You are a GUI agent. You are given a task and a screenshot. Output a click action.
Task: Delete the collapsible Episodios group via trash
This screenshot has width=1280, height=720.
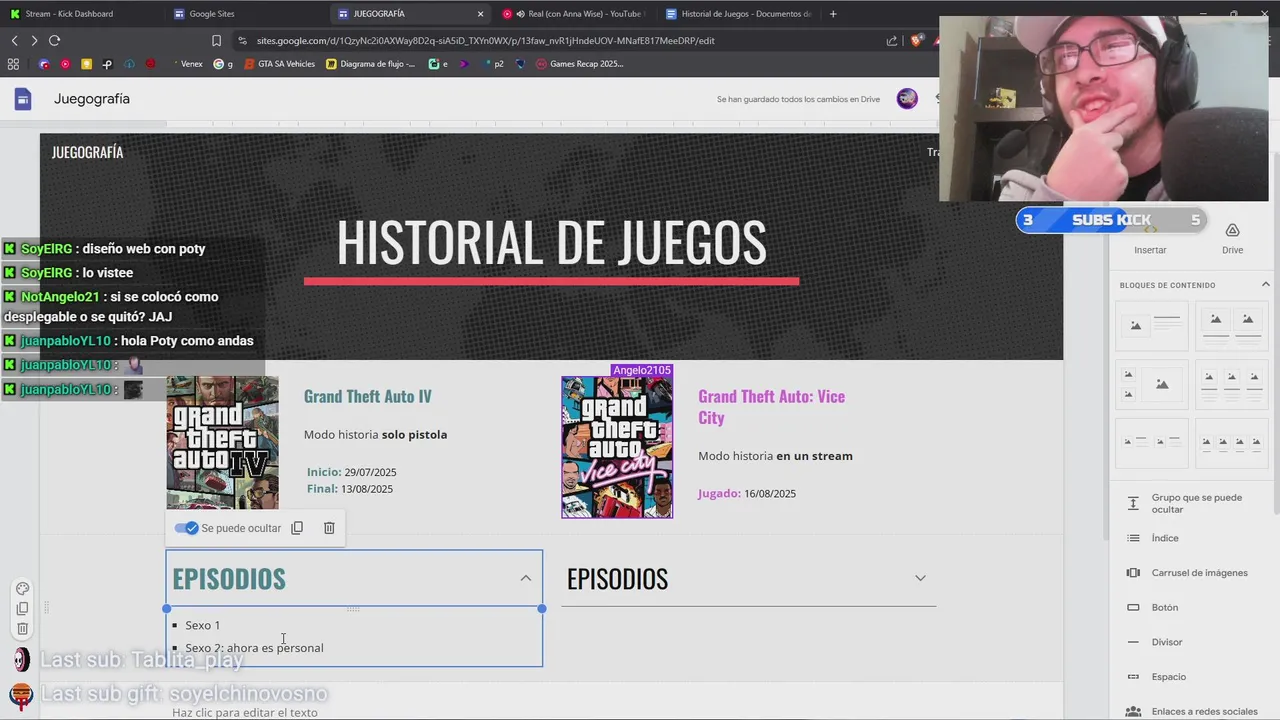point(329,528)
